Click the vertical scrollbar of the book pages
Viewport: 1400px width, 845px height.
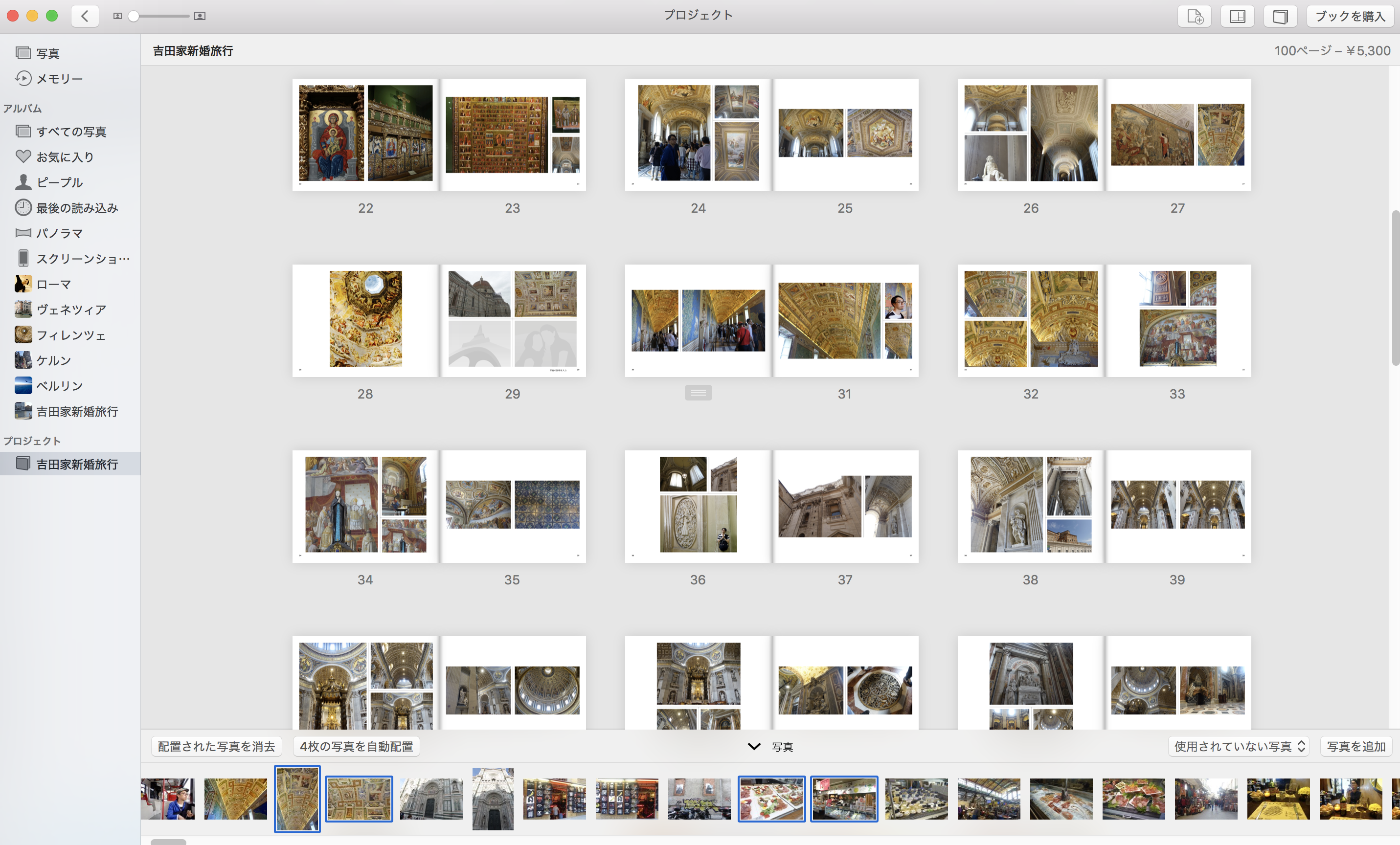pos(1396,288)
